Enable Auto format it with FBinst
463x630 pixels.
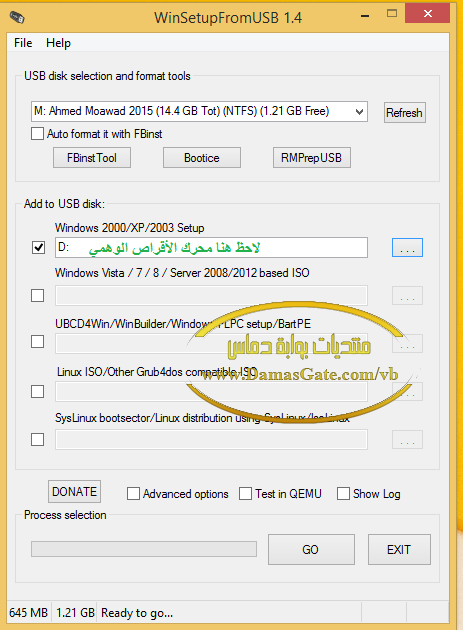click(x=37, y=133)
